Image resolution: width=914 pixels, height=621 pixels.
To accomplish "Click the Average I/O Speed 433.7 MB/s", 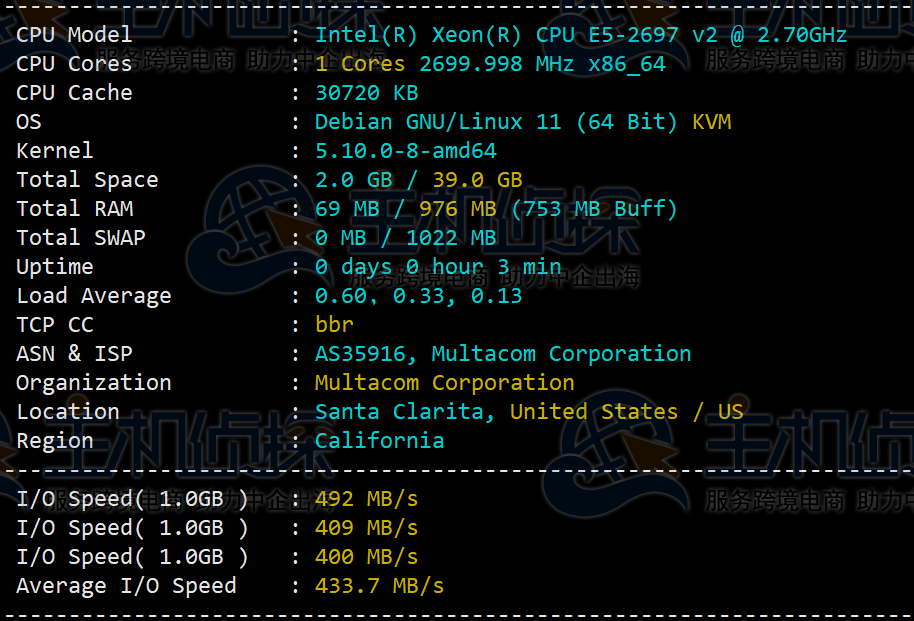I will click(379, 586).
